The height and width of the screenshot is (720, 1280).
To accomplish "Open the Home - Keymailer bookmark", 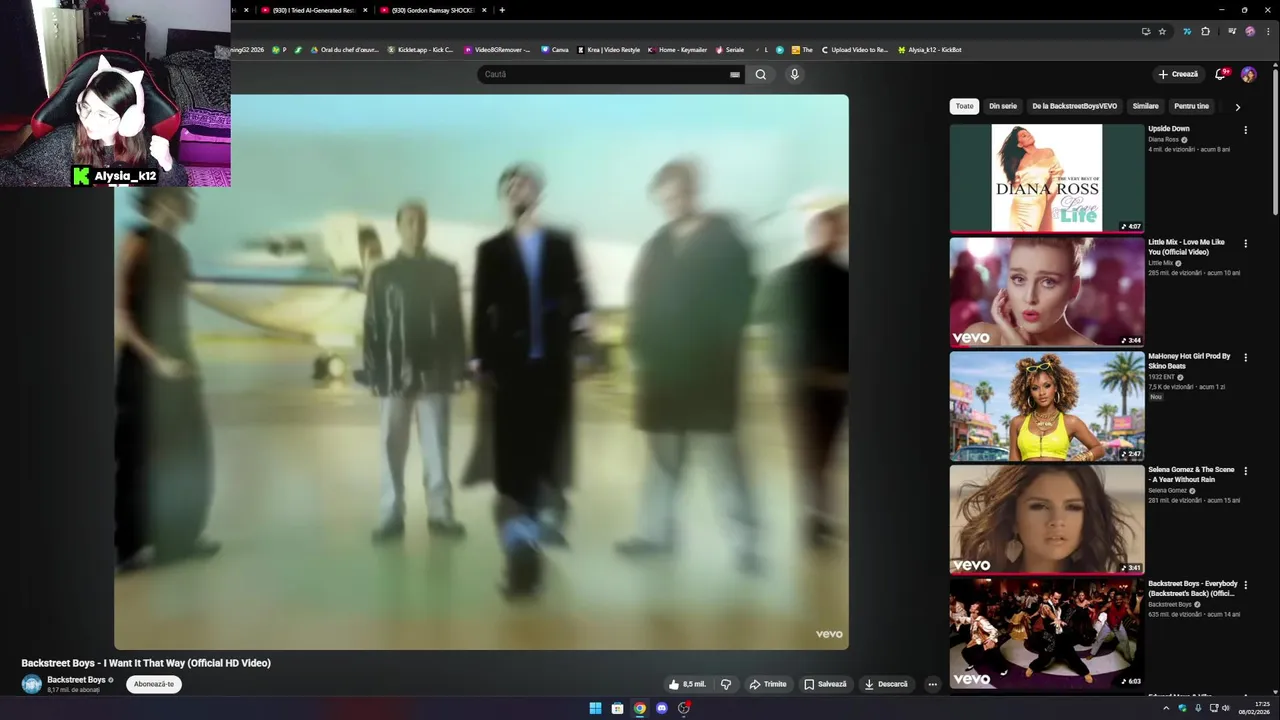I will [678, 49].
